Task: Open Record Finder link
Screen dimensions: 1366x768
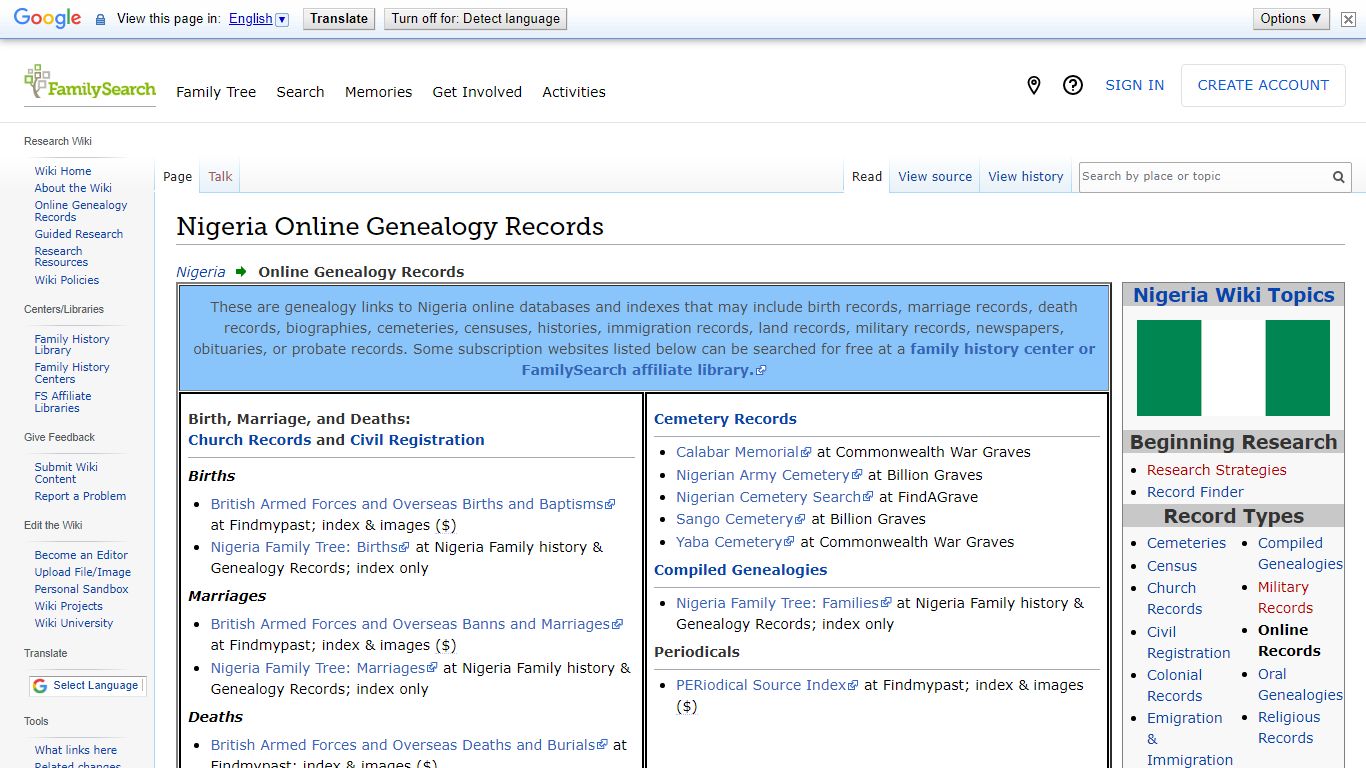Action: 1196,492
